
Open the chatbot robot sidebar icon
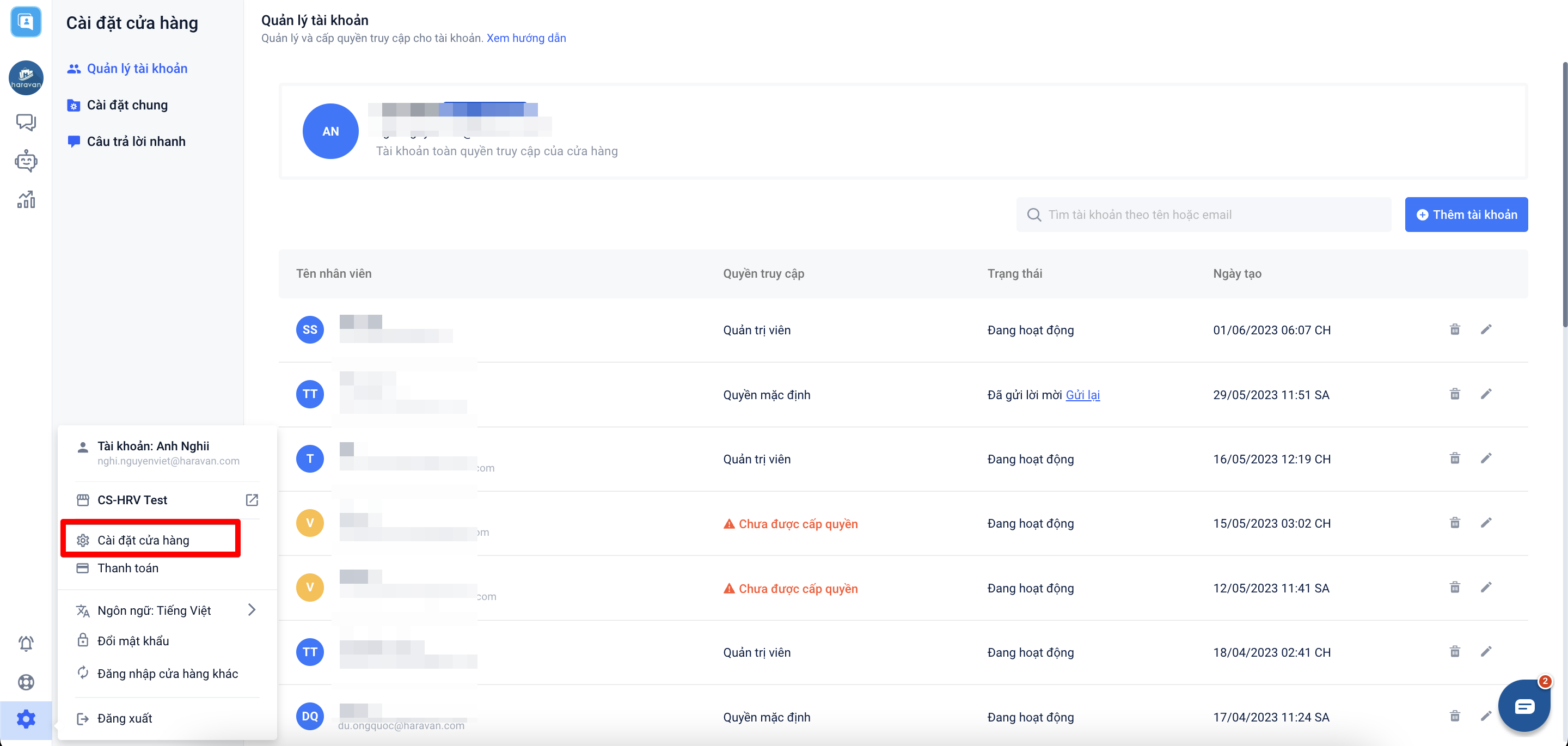(x=26, y=161)
